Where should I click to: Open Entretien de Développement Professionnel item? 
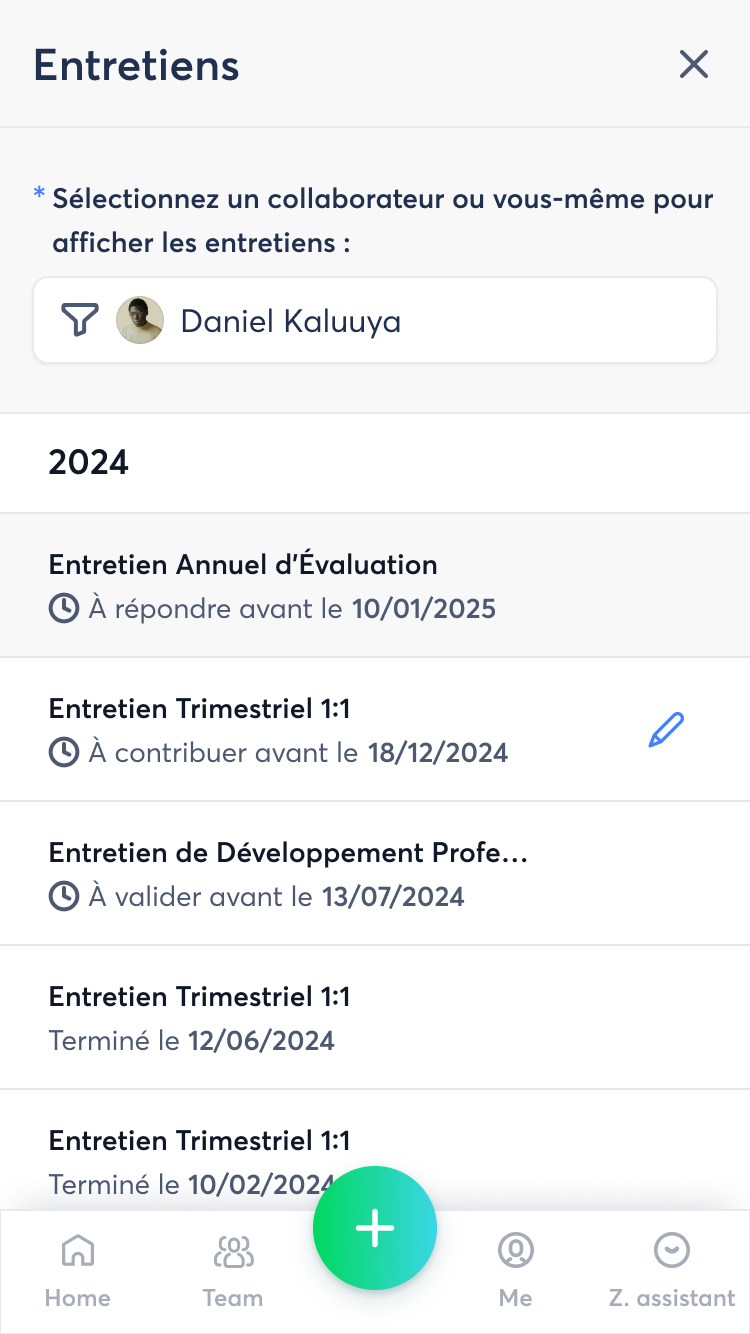click(x=300, y=873)
